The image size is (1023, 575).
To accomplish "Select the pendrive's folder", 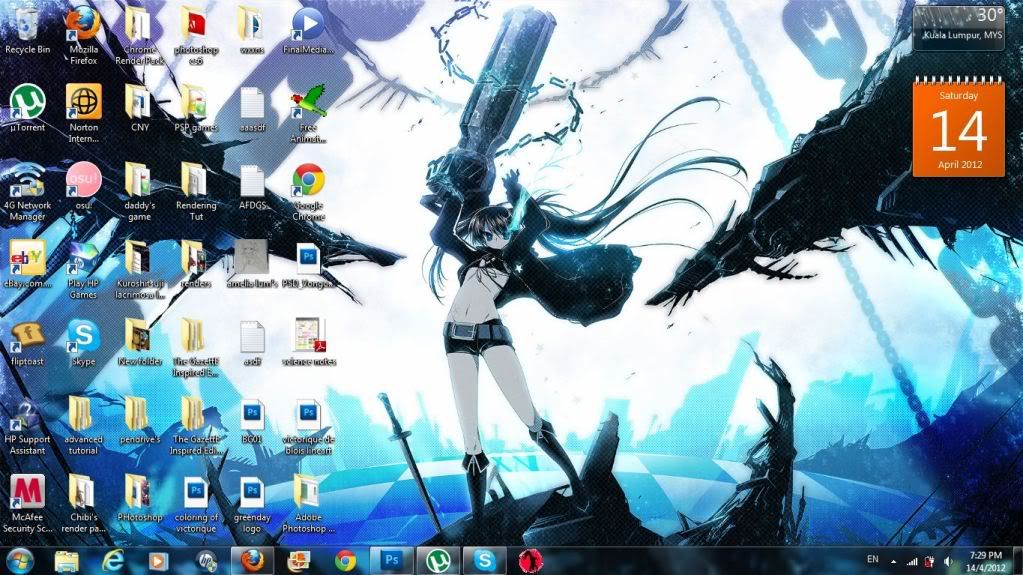I will [139, 421].
